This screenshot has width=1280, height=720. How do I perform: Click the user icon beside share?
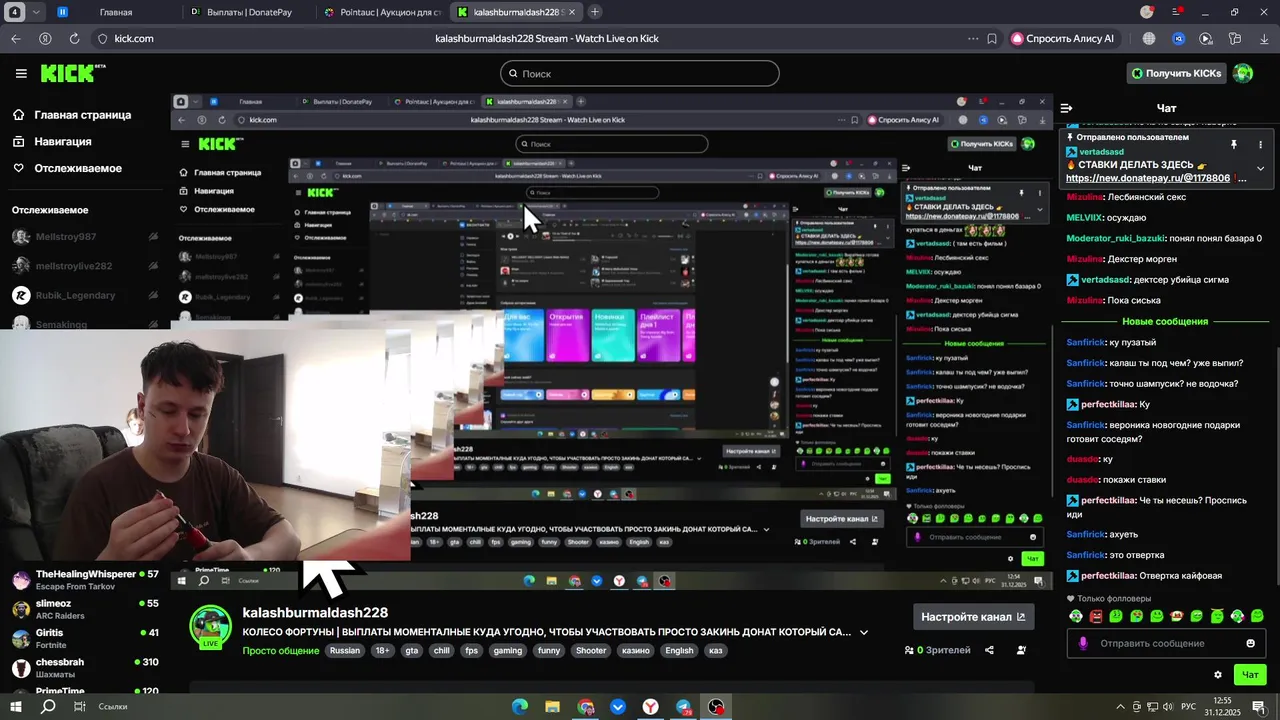1021,650
